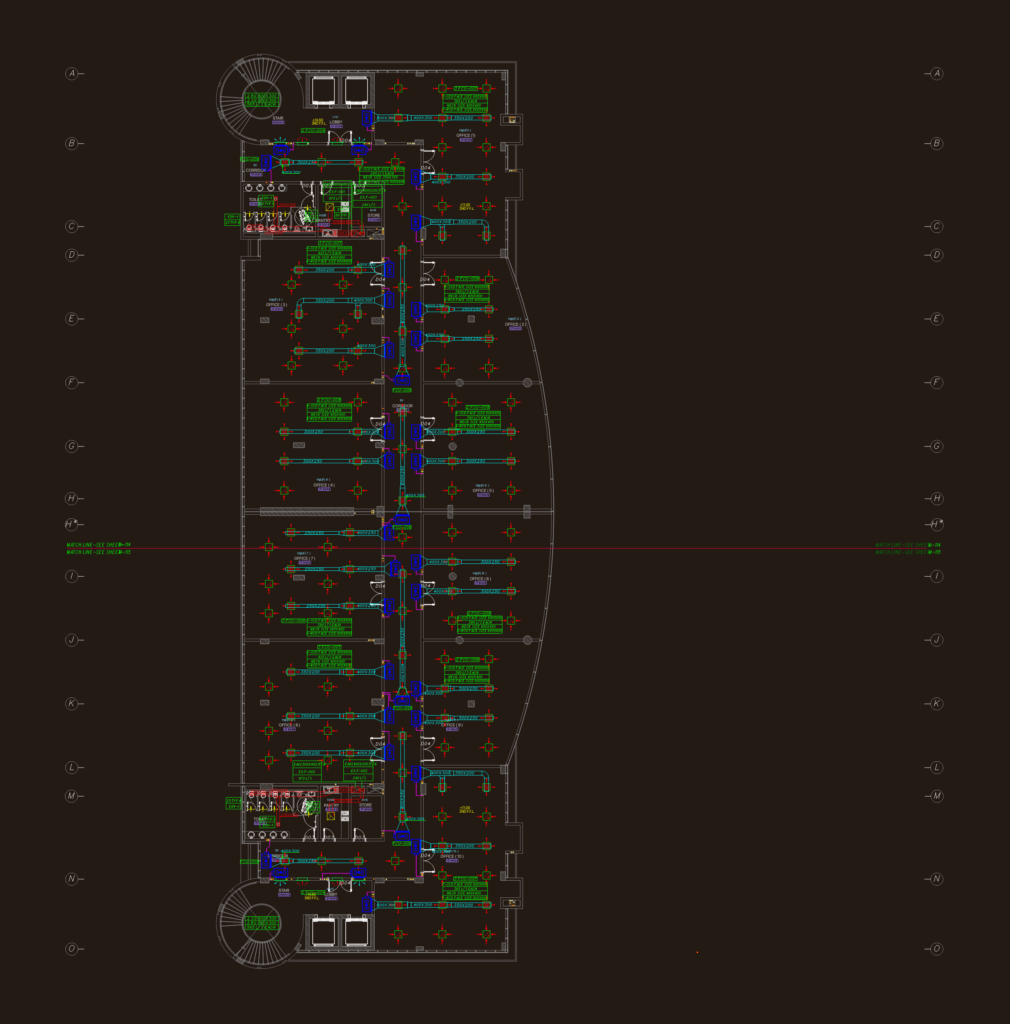The height and width of the screenshot is (1024, 1010).
Task: Select the yellow pantry symbol in bottom core
Action: click(x=330, y=816)
